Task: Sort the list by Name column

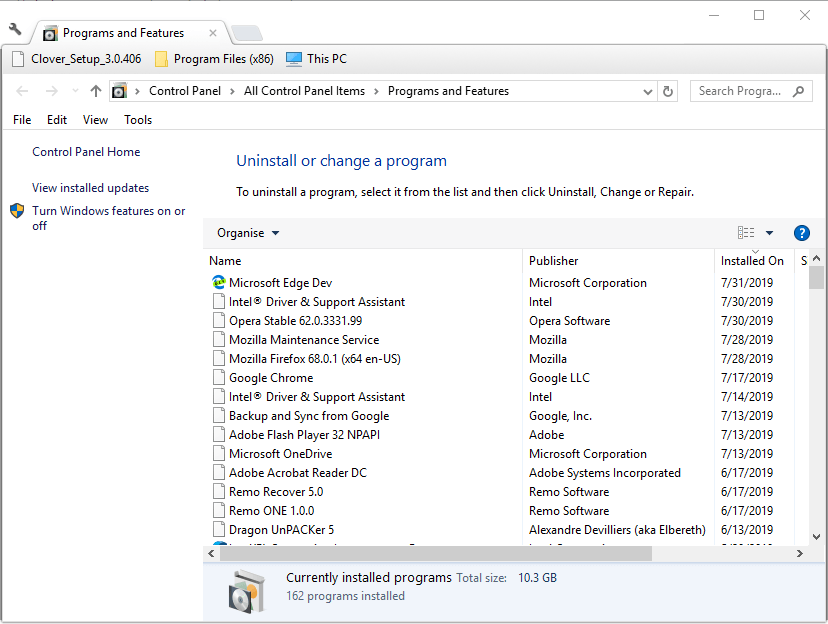Action: (x=363, y=261)
